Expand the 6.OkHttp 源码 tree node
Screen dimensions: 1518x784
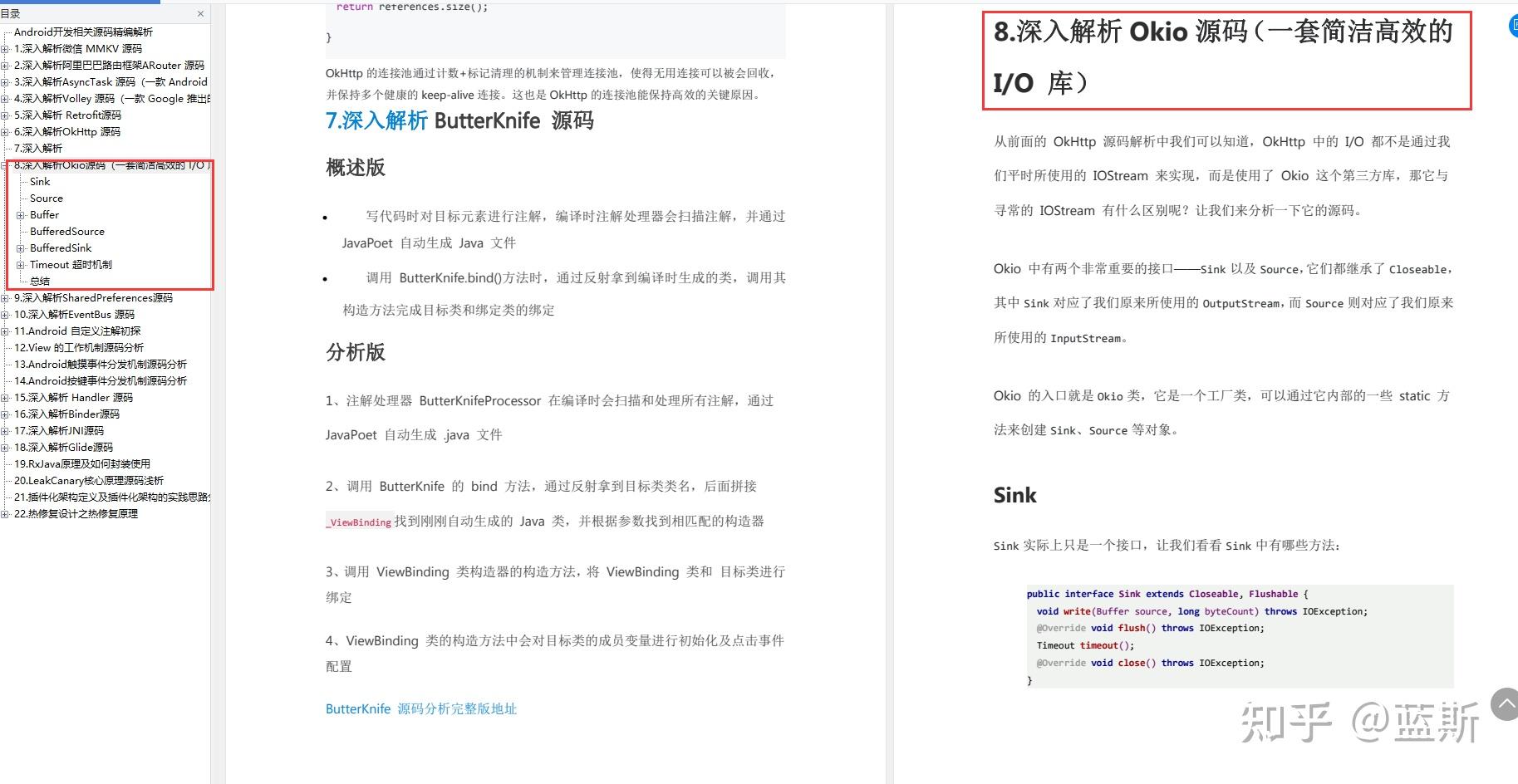pyautogui.click(x=5, y=132)
